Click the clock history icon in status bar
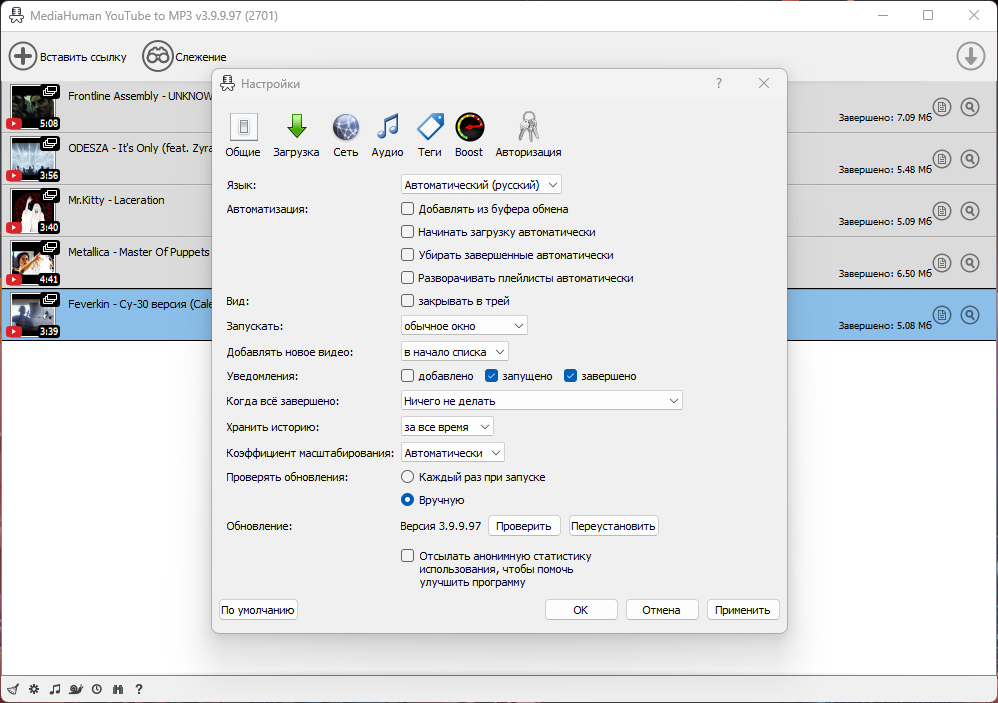Screen dimensions: 998x703 point(97,689)
